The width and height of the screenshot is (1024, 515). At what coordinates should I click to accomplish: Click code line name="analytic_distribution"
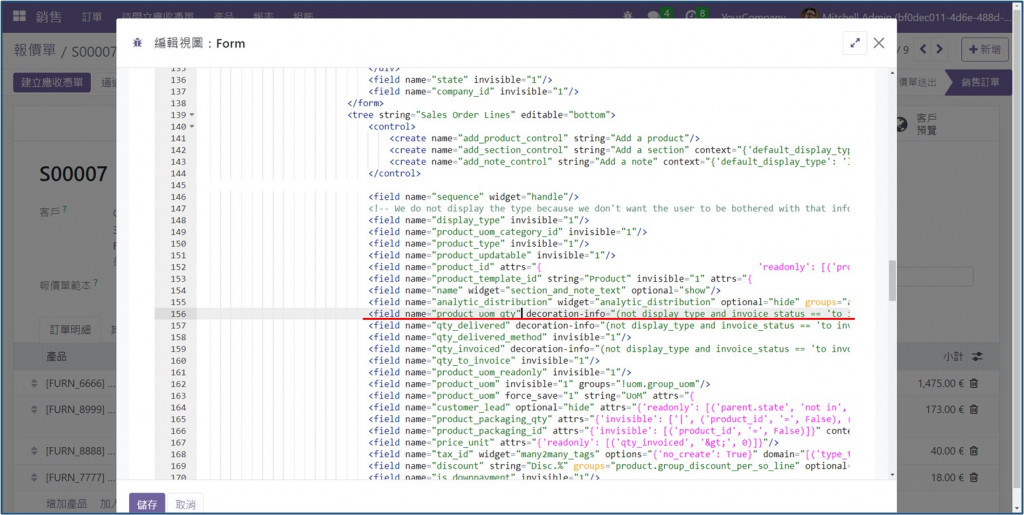pyautogui.click(x=609, y=302)
